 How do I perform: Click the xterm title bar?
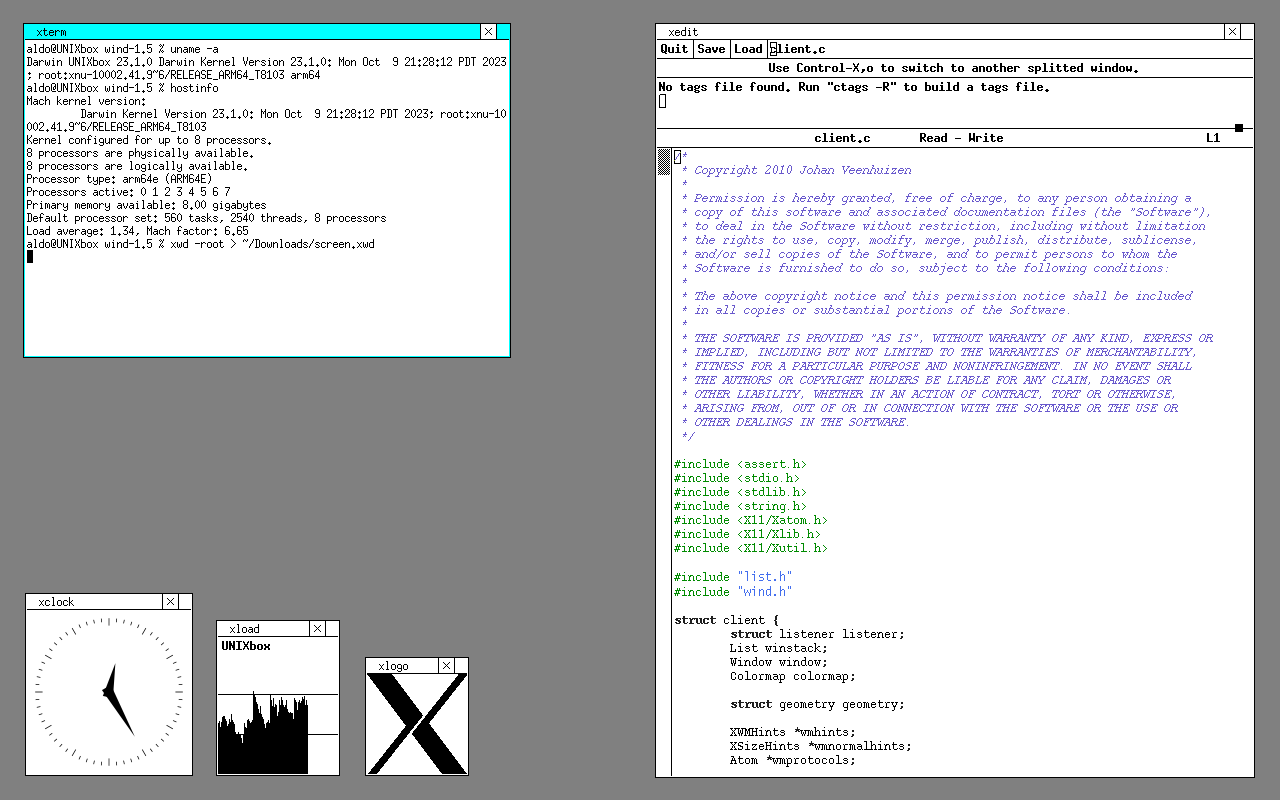(x=250, y=32)
